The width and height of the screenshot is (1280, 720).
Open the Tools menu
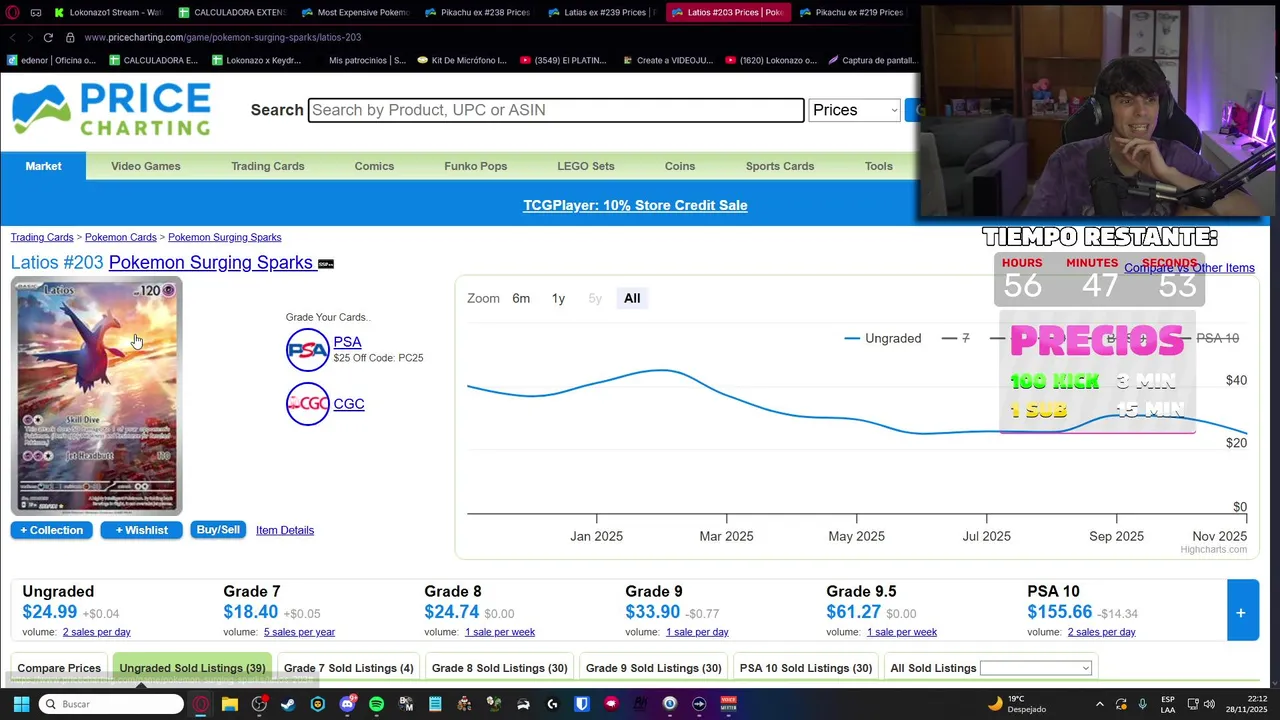879,166
